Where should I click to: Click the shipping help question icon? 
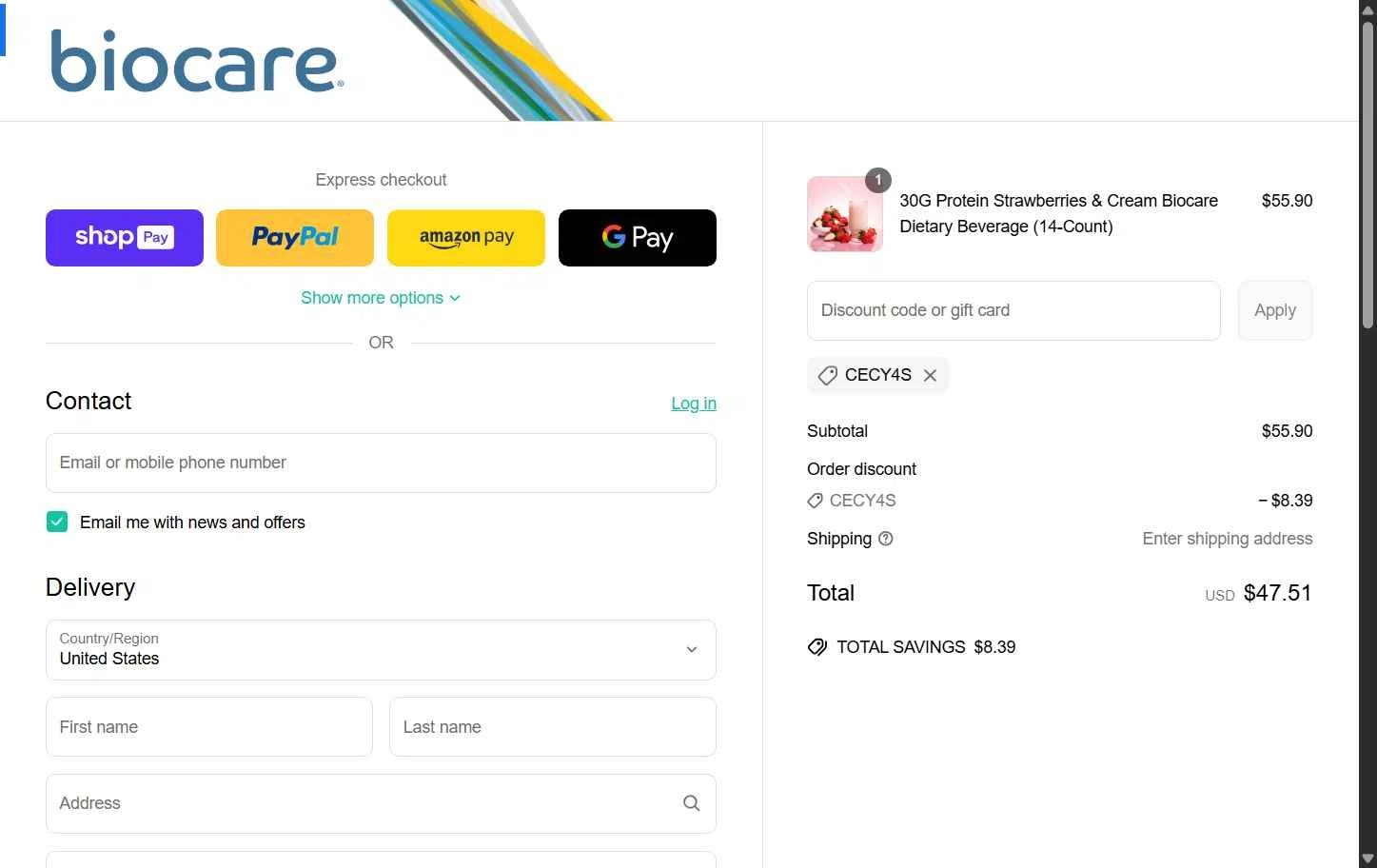(886, 539)
